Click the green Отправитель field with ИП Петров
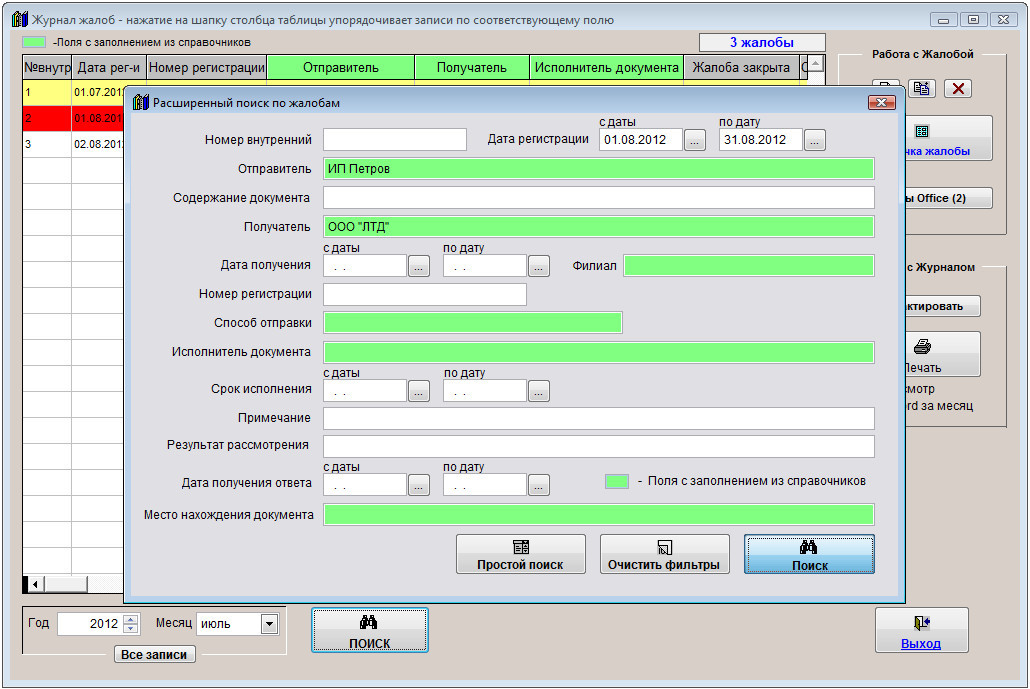Image resolution: width=1030 pixels, height=689 pixels. [598, 169]
